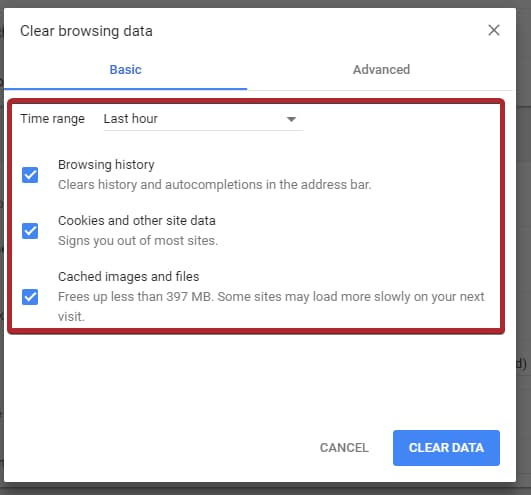Image resolution: width=531 pixels, height=495 pixels.
Task: Uncheck the Browsing history checkbox
Action: pyautogui.click(x=30, y=175)
